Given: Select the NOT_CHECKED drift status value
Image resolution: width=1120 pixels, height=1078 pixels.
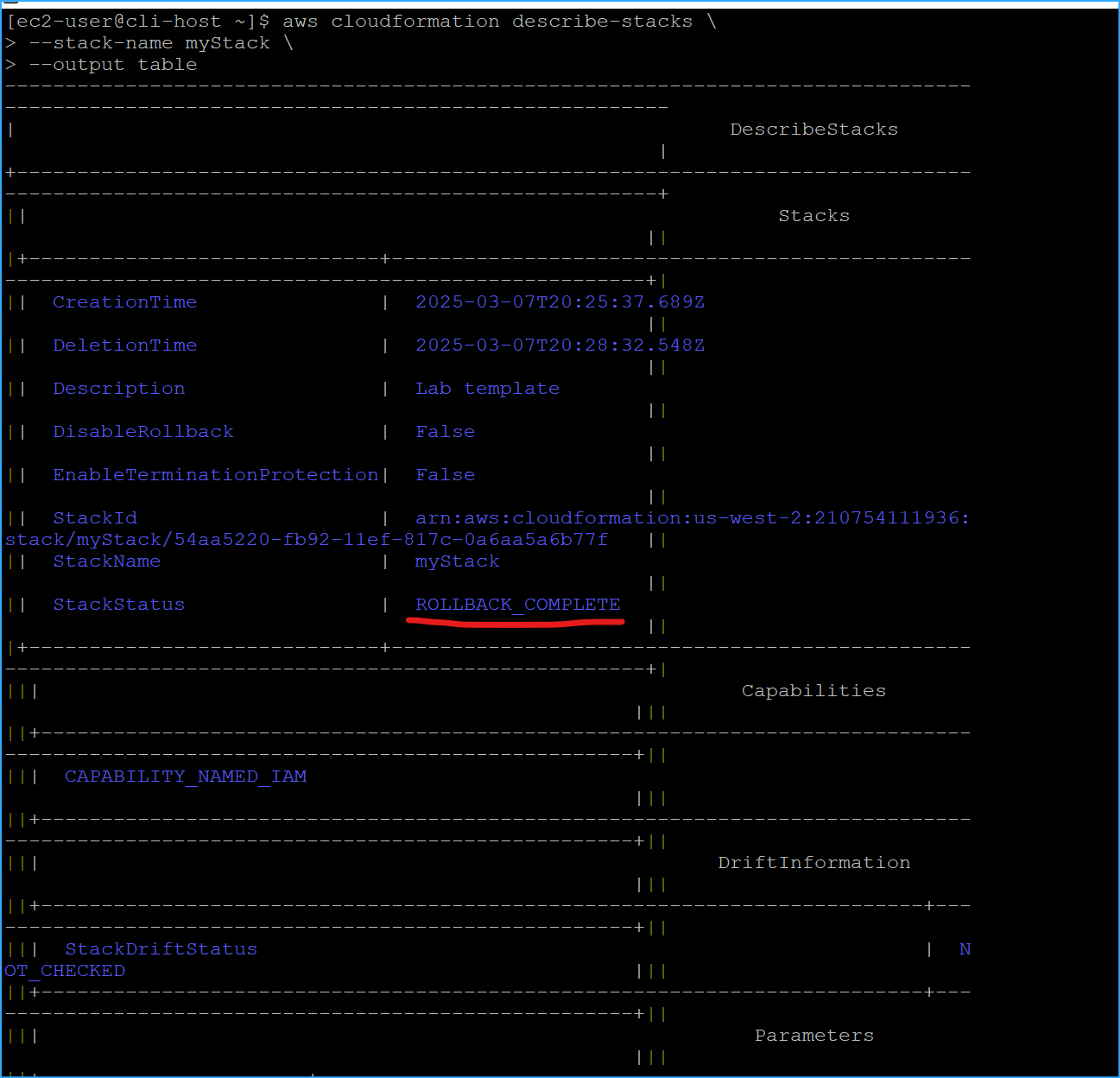Looking at the screenshot, I should click(64, 970).
